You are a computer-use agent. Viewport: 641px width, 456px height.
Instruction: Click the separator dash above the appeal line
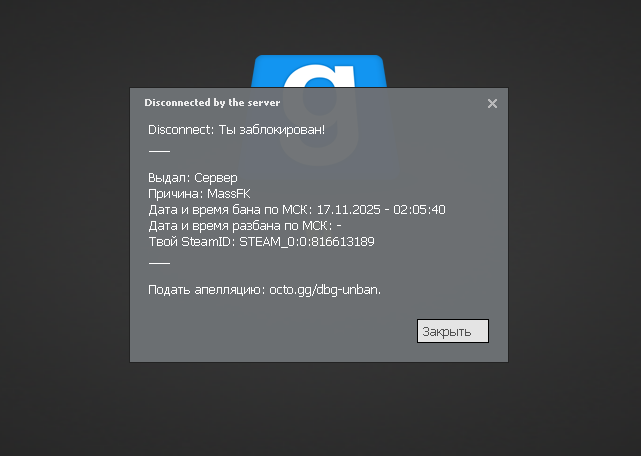(159, 262)
